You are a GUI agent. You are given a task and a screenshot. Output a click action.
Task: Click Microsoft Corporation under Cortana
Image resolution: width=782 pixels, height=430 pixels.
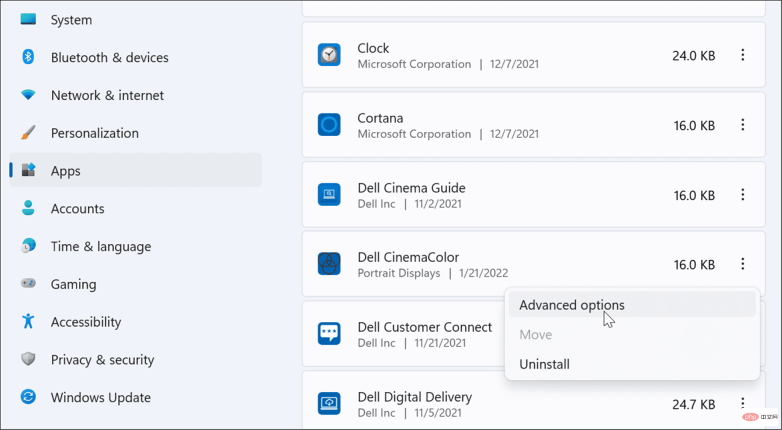[414, 134]
